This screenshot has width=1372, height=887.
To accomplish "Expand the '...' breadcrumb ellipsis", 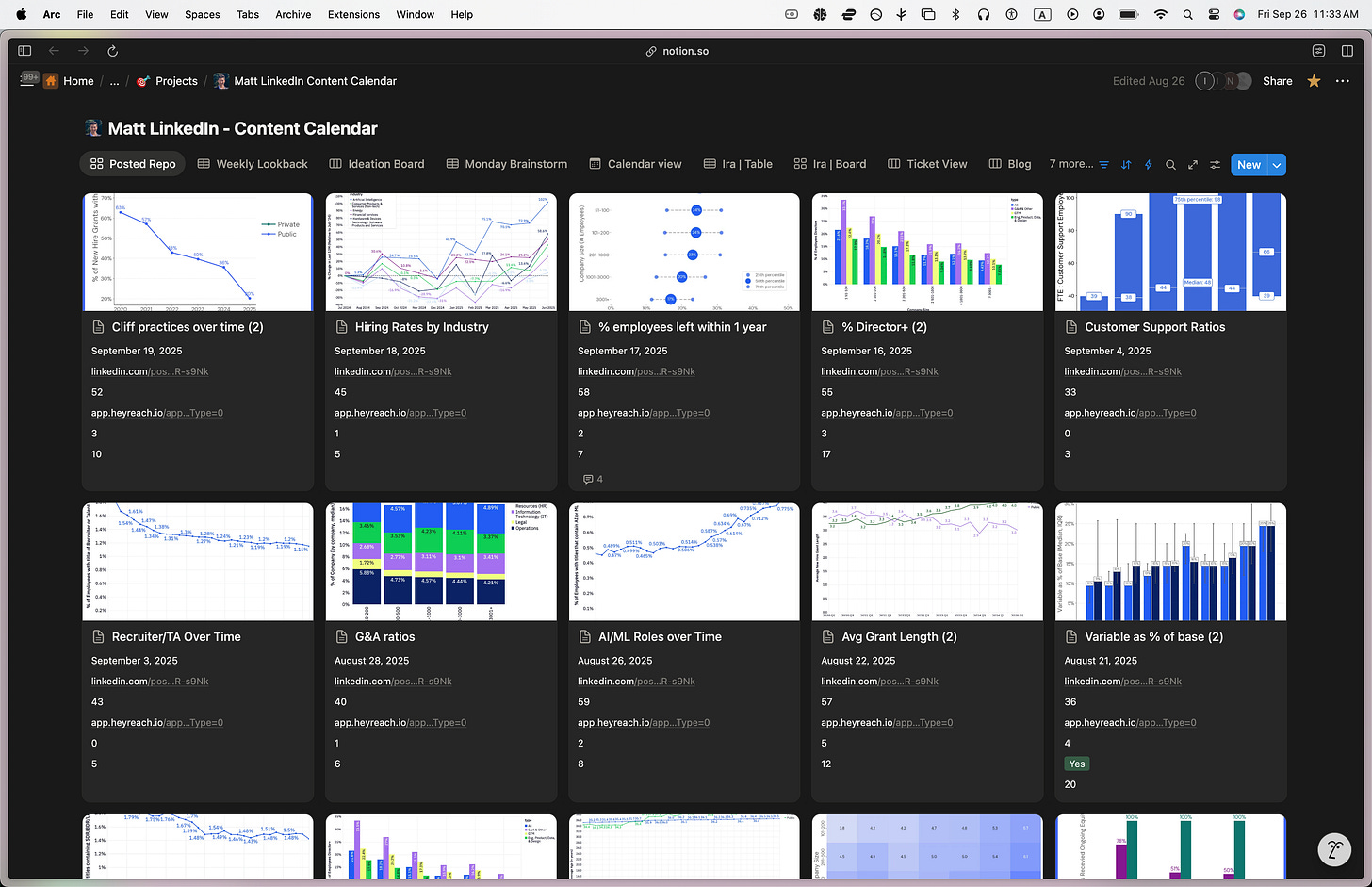I will point(114,81).
